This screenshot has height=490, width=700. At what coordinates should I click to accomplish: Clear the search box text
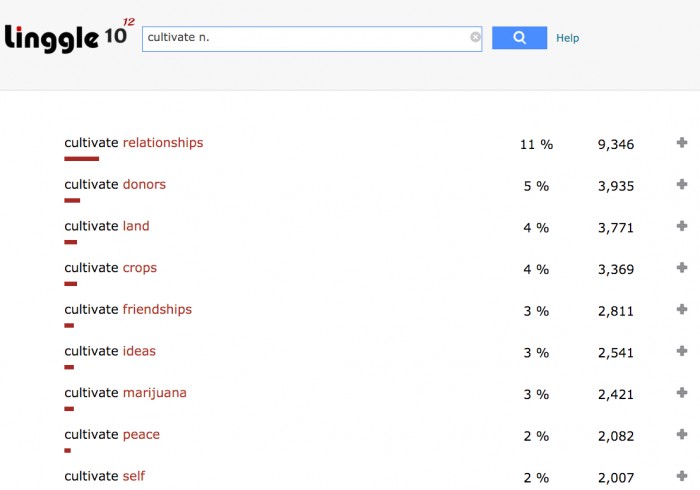(x=475, y=38)
